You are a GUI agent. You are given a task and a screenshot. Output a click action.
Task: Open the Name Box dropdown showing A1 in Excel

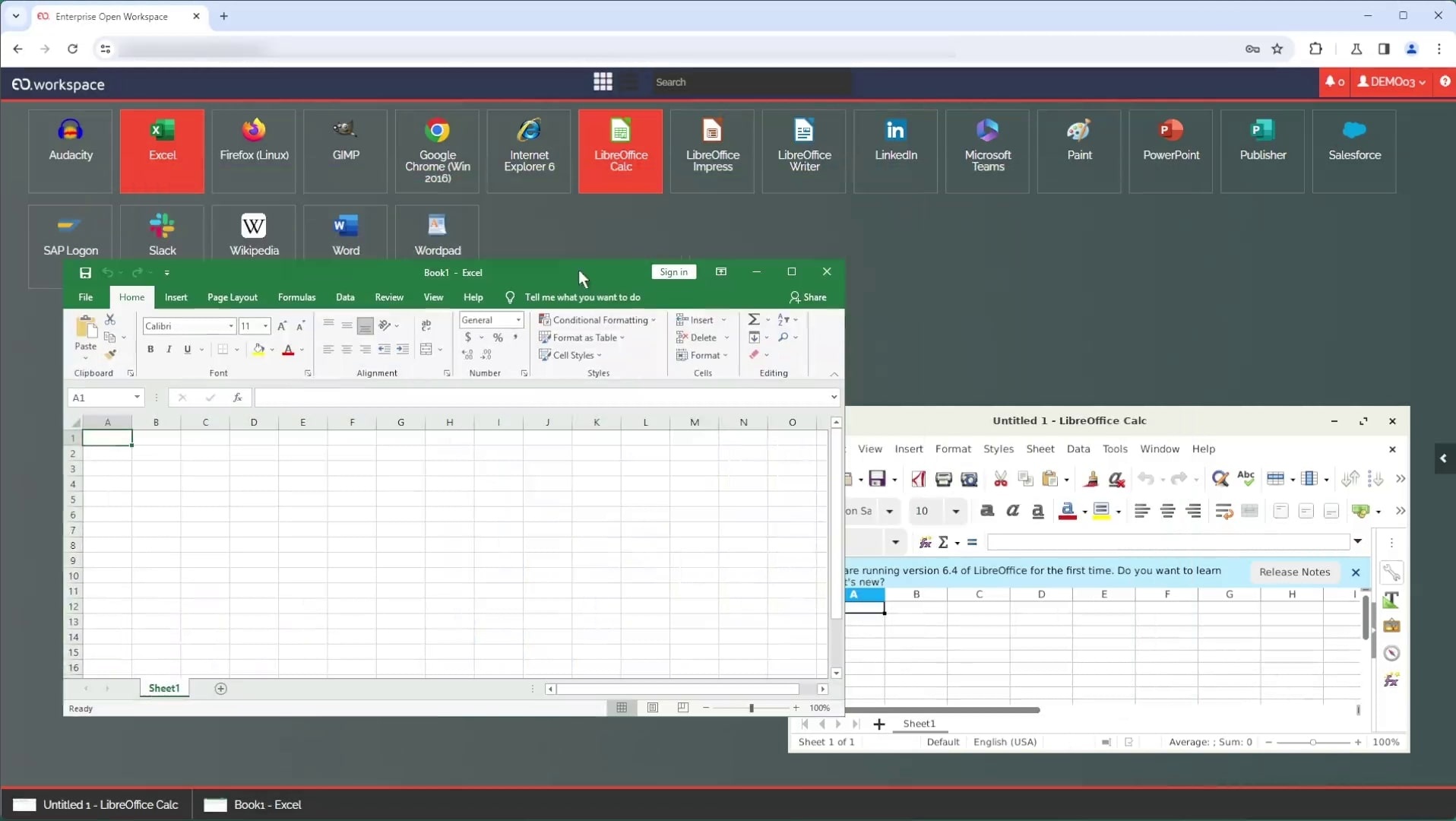point(137,397)
